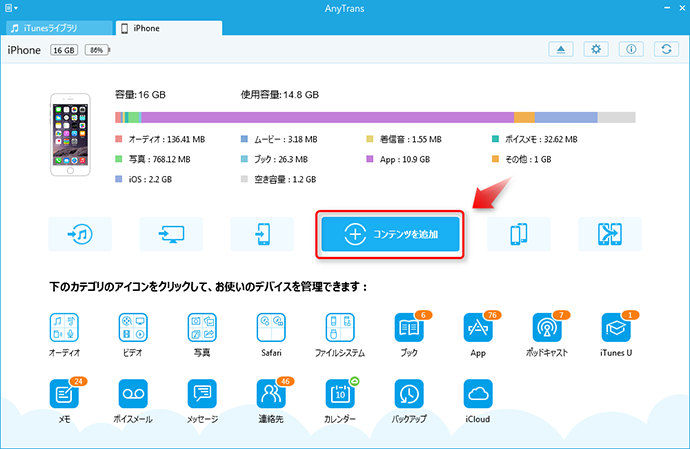Viewport: 690px width, 449px height.
Task: Show device info with the info icon
Action: [x=631, y=49]
